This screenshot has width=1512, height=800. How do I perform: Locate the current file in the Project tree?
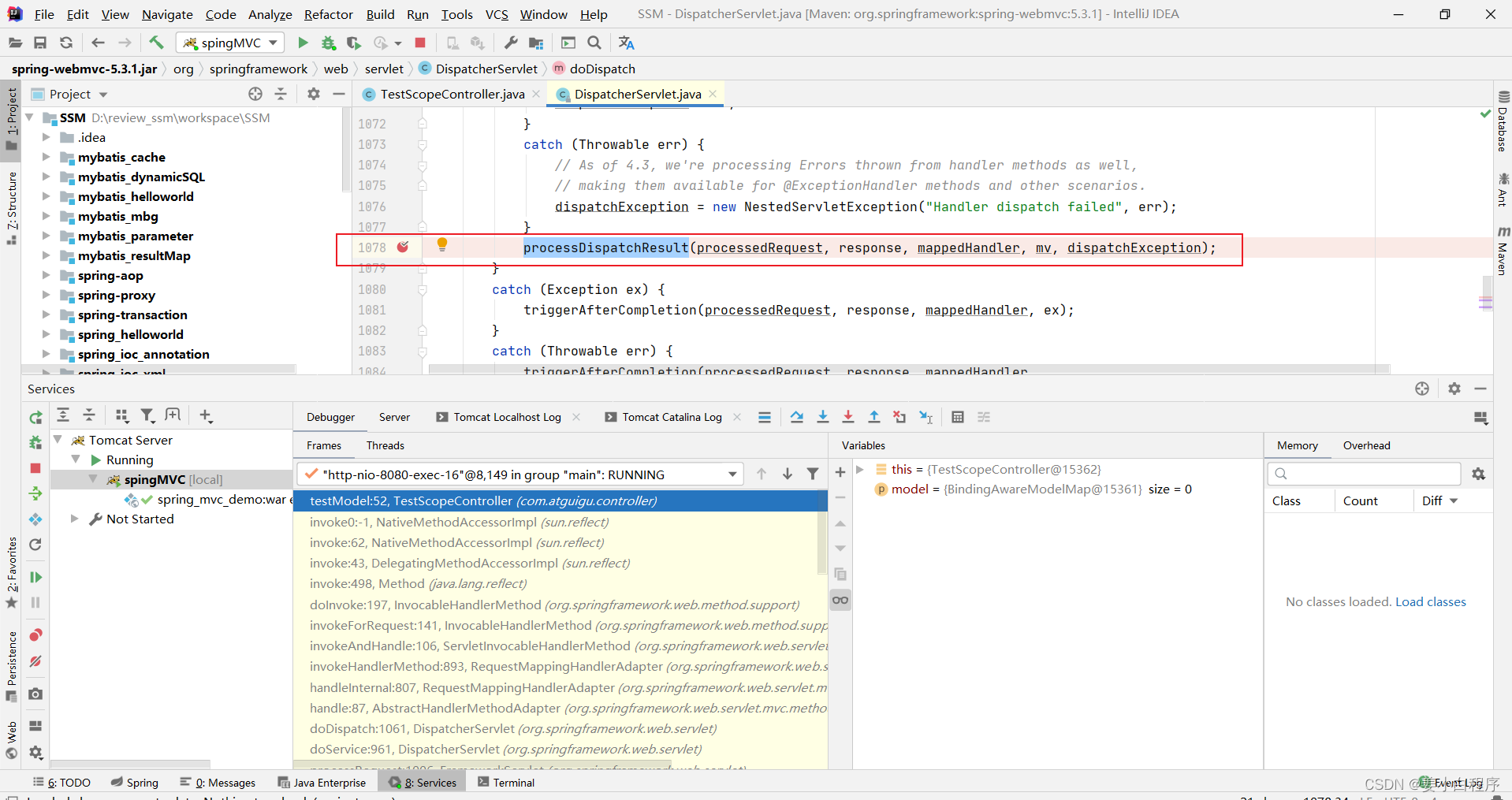tap(255, 94)
